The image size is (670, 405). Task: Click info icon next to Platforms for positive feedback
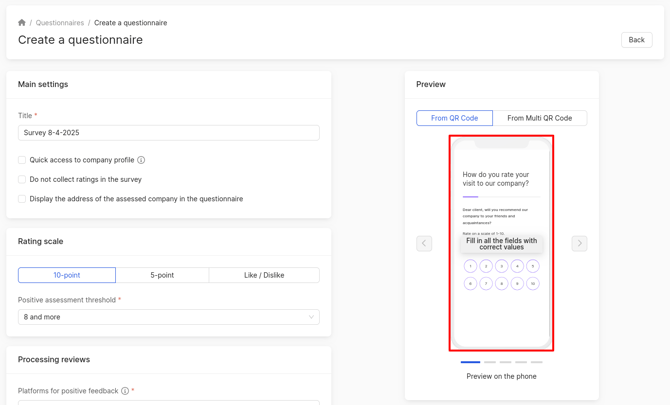[x=125, y=391]
